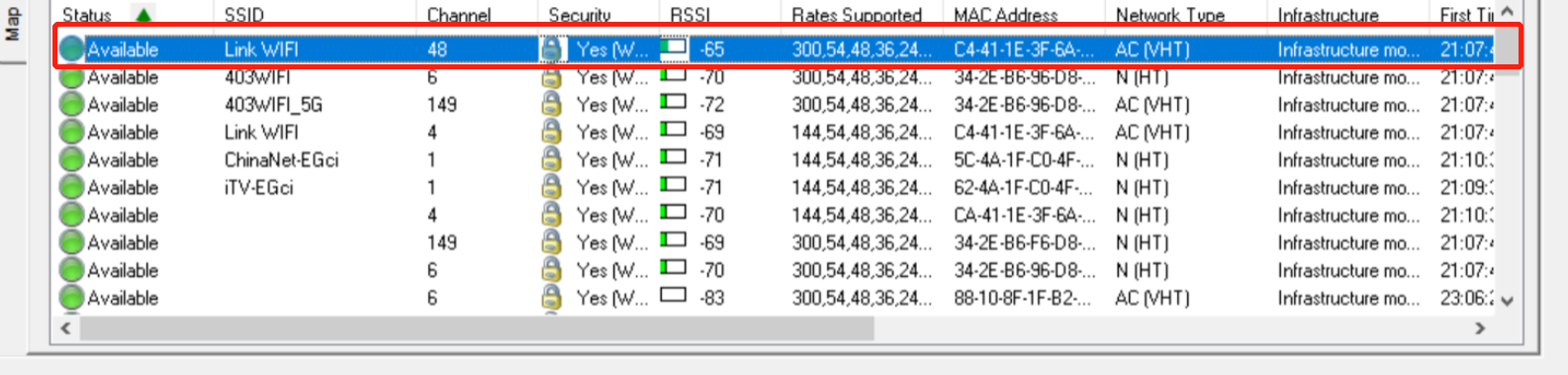The image size is (1568, 375).
Task: Click the horizontal scrollbar right arrow
Action: (x=1480, y=328)
